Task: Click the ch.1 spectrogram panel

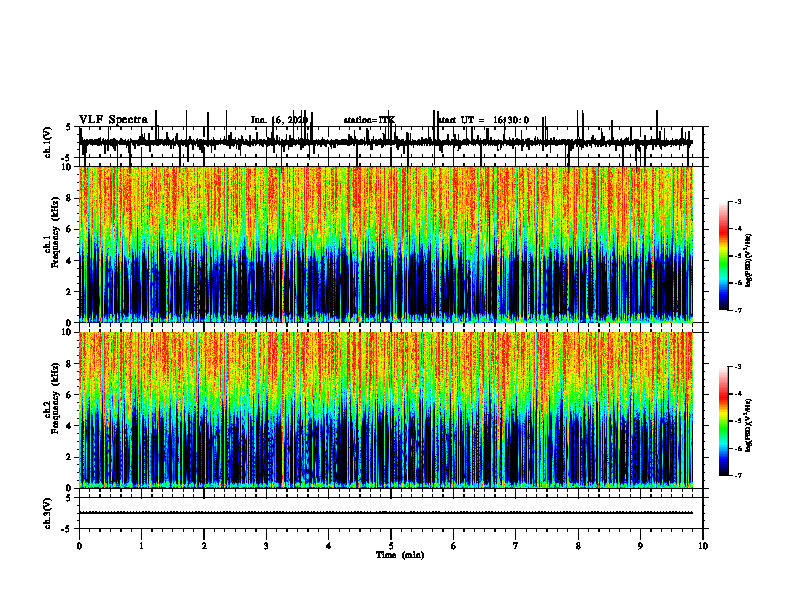Action: pyautogui.click(x=386, y=244)
